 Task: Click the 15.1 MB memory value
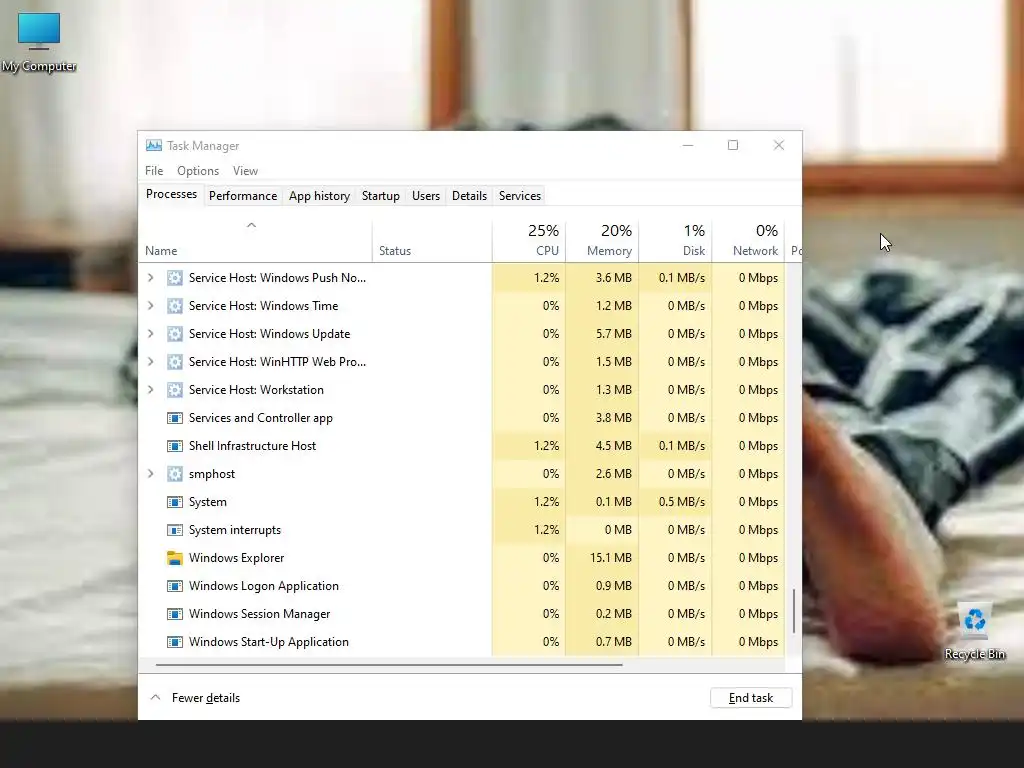(611, 558)
